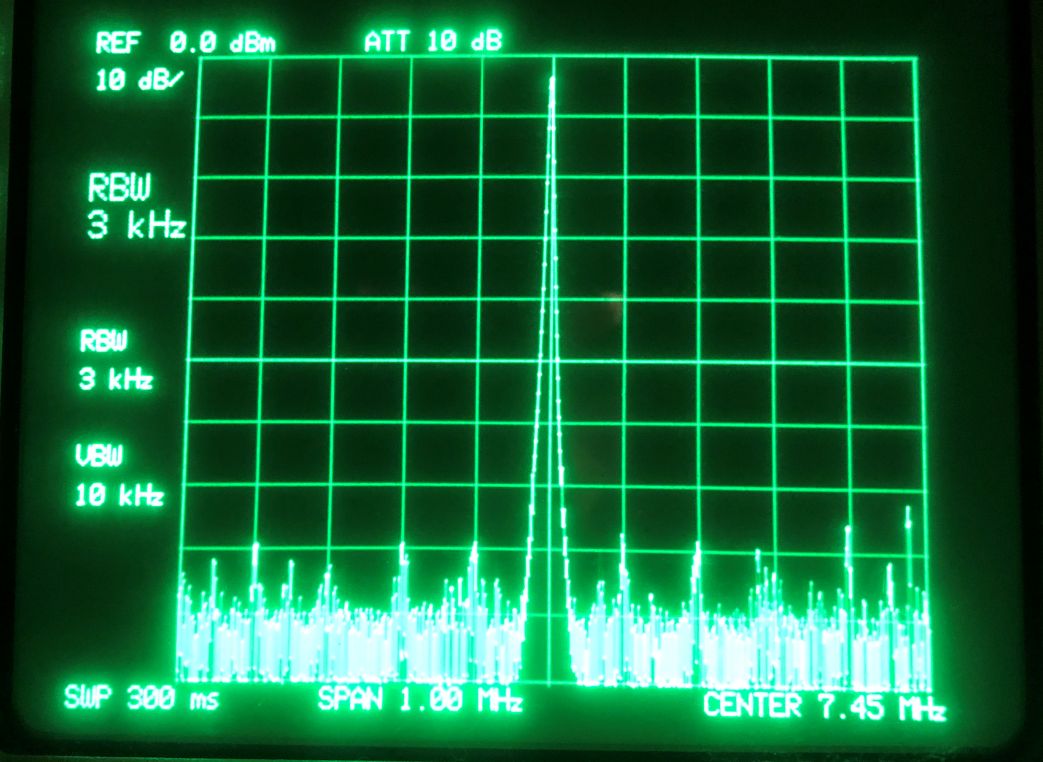1043x762 pixels.
Task: Click the REF 0.0 dBm readout
Action: [x=185, y=44]
